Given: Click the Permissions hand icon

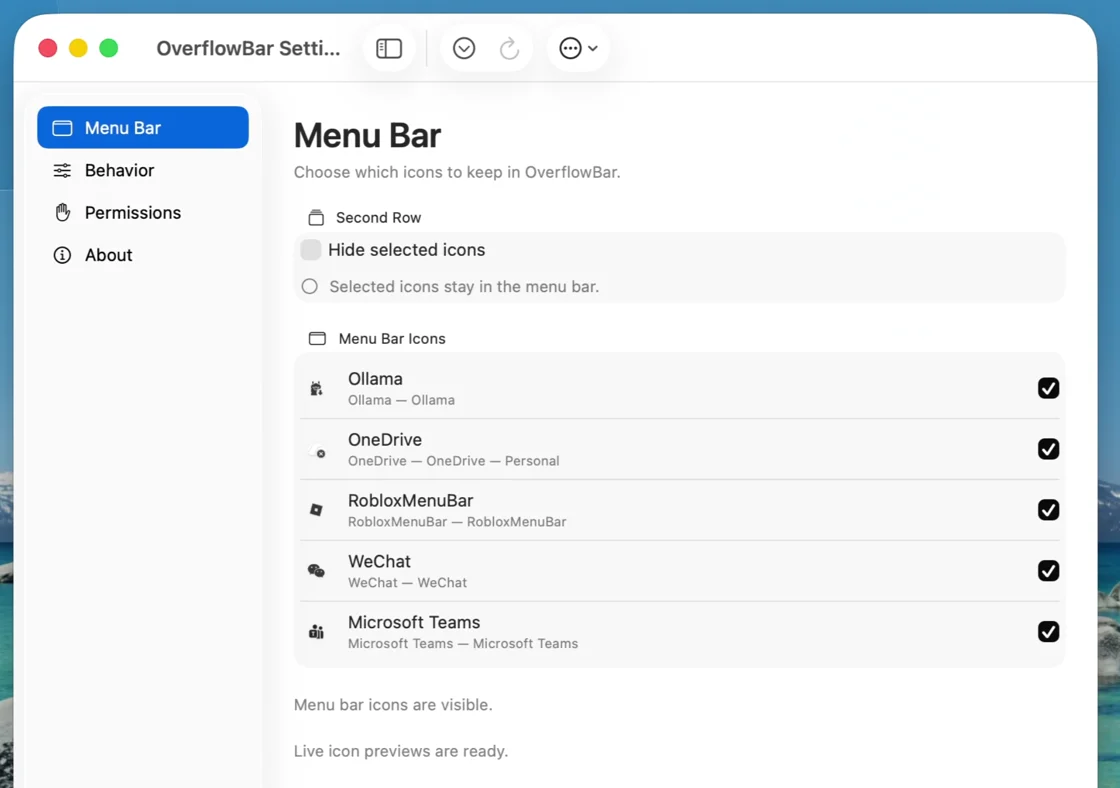Looking at the screenshot, I should [63, 212].
